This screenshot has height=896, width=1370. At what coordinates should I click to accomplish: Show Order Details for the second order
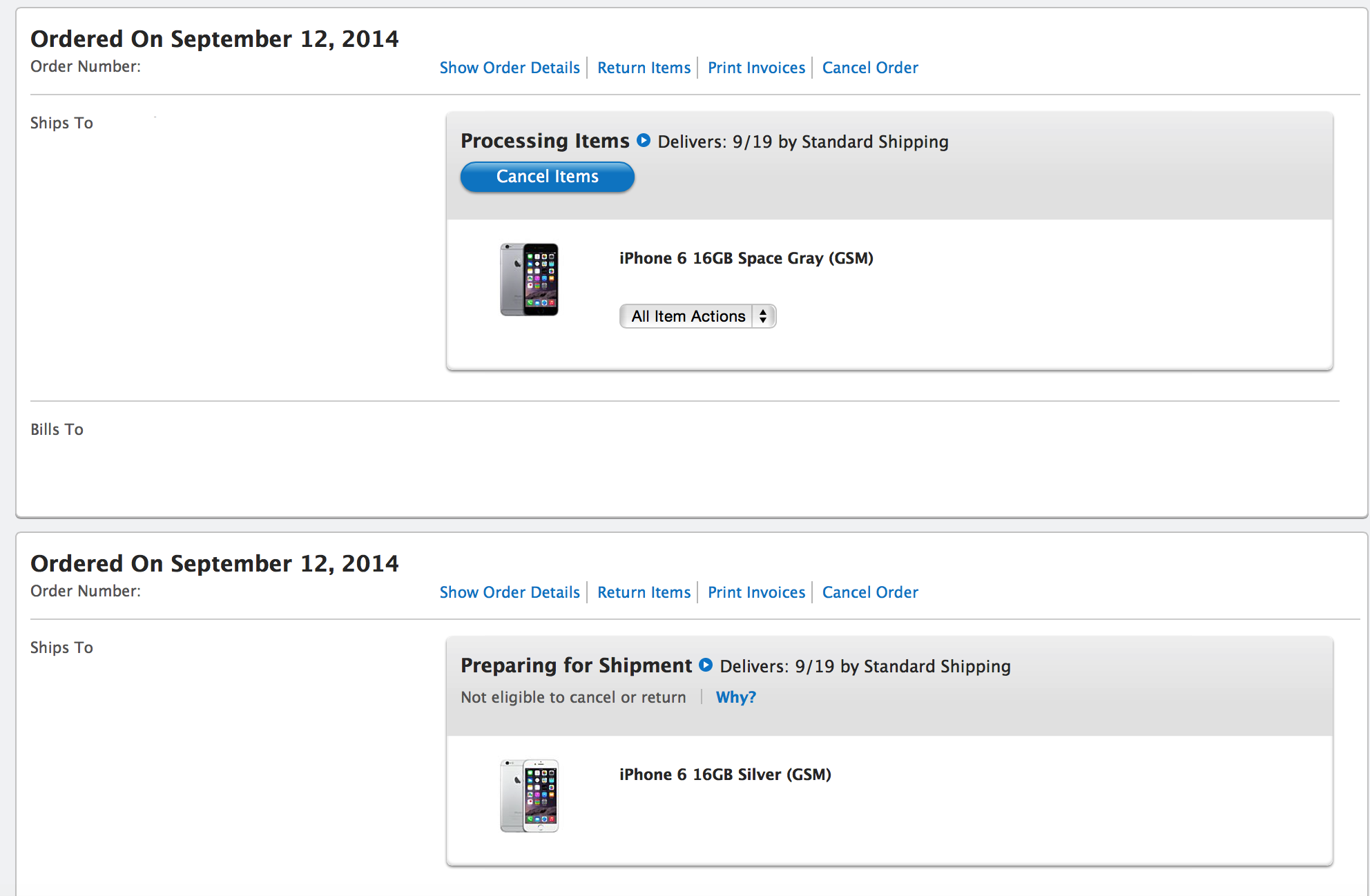tap(510, 592)
